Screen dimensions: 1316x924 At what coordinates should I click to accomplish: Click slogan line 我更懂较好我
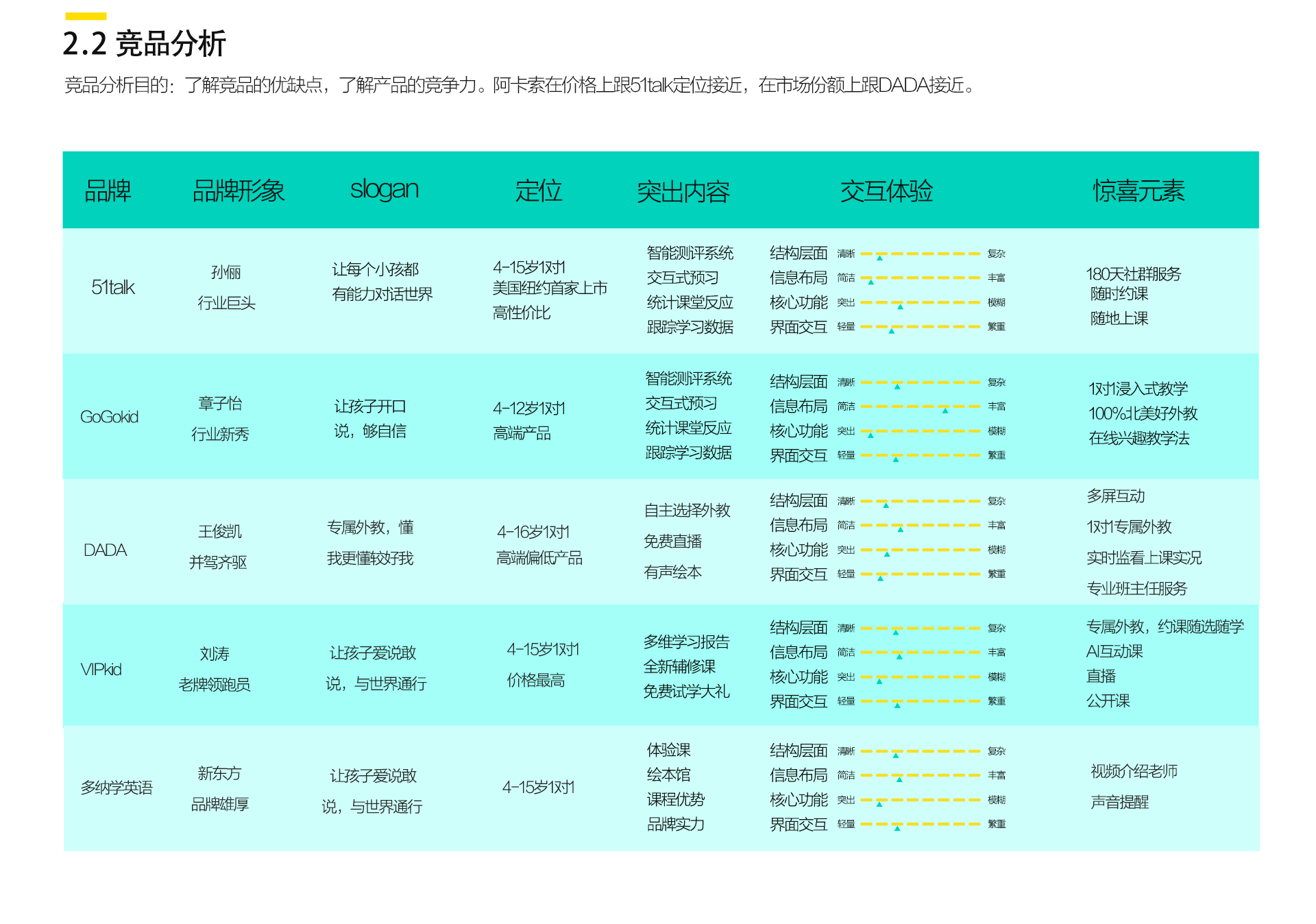(370, 558)
